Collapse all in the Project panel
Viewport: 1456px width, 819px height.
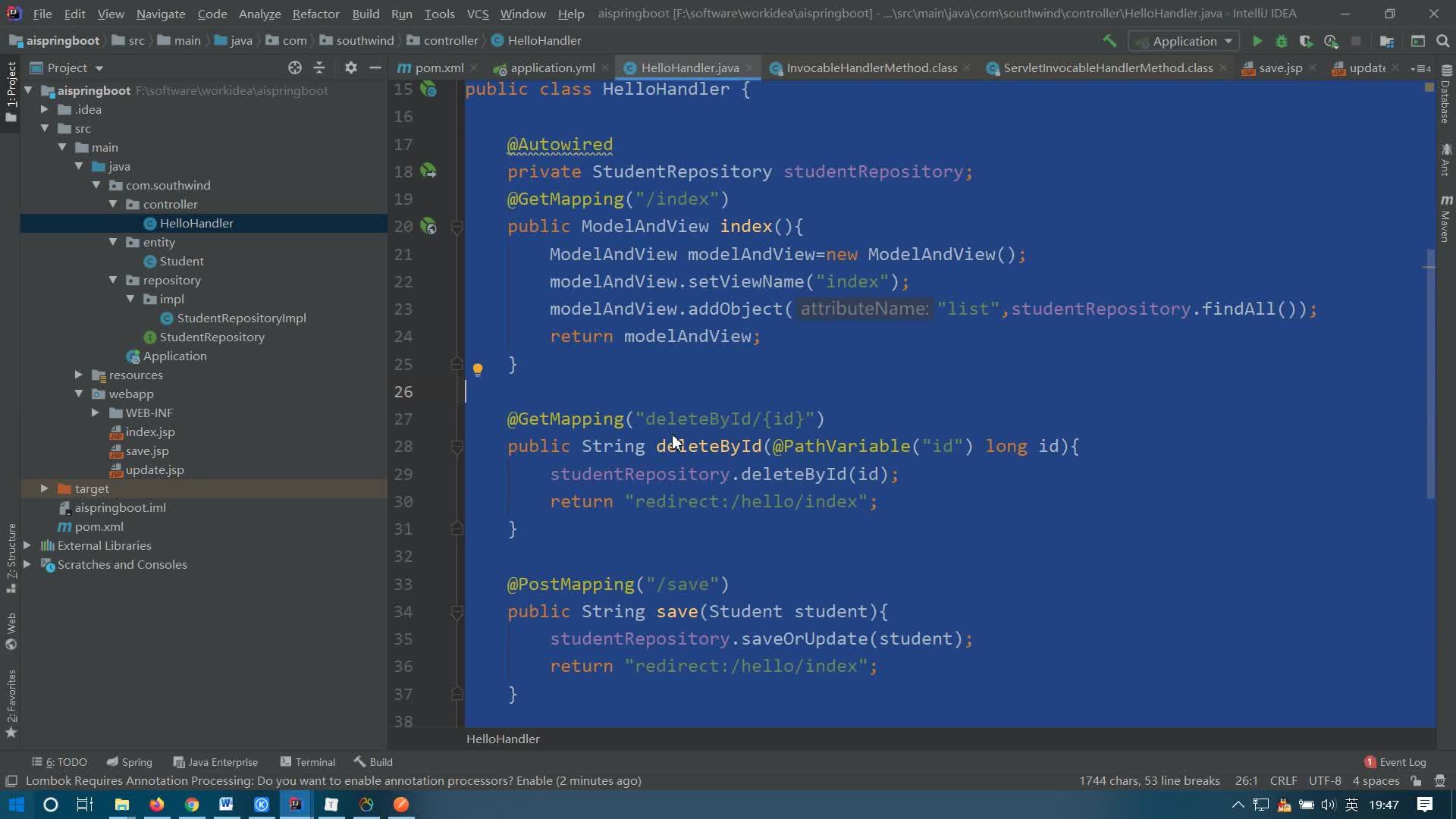(x=319, y=67)
